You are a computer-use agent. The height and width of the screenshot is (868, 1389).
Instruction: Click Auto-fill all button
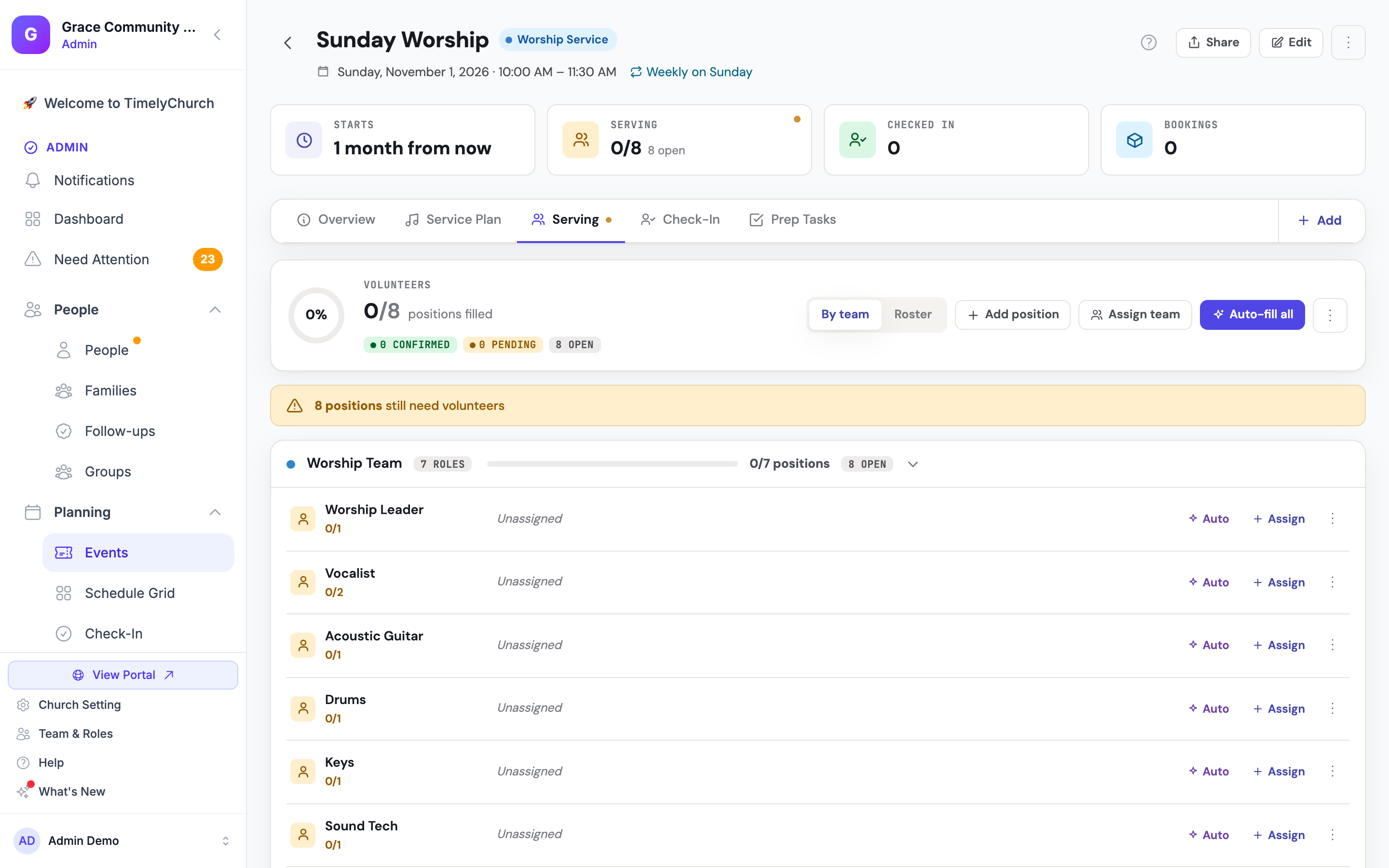1252,314
